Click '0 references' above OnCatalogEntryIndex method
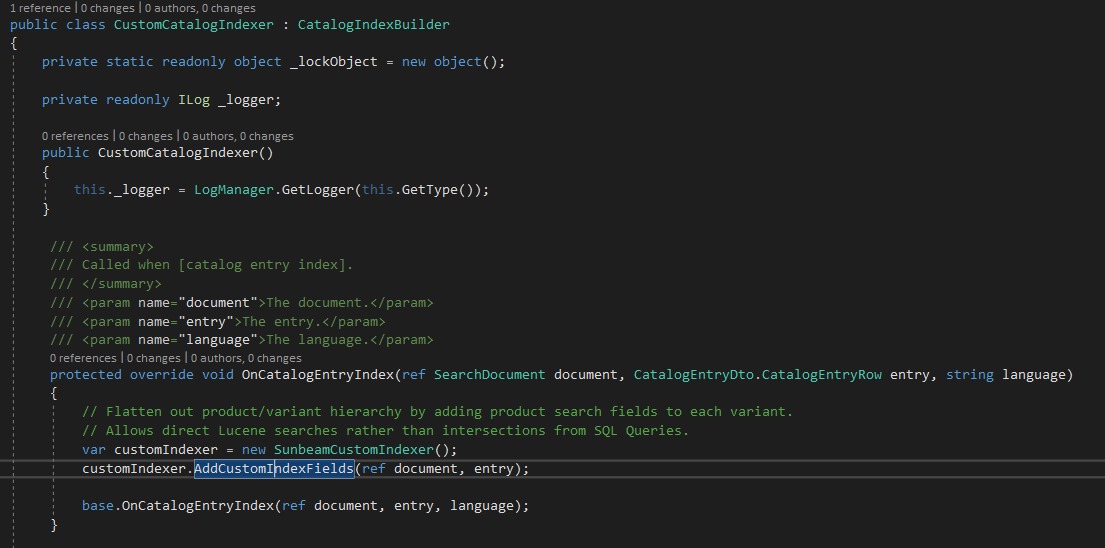The image size is (1105, 548). pyautogui.click(x=83, y=358)
